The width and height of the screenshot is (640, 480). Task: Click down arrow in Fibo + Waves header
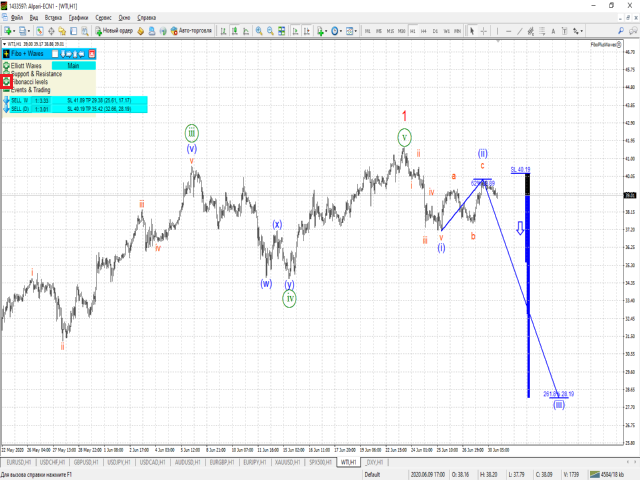point(63,54)
